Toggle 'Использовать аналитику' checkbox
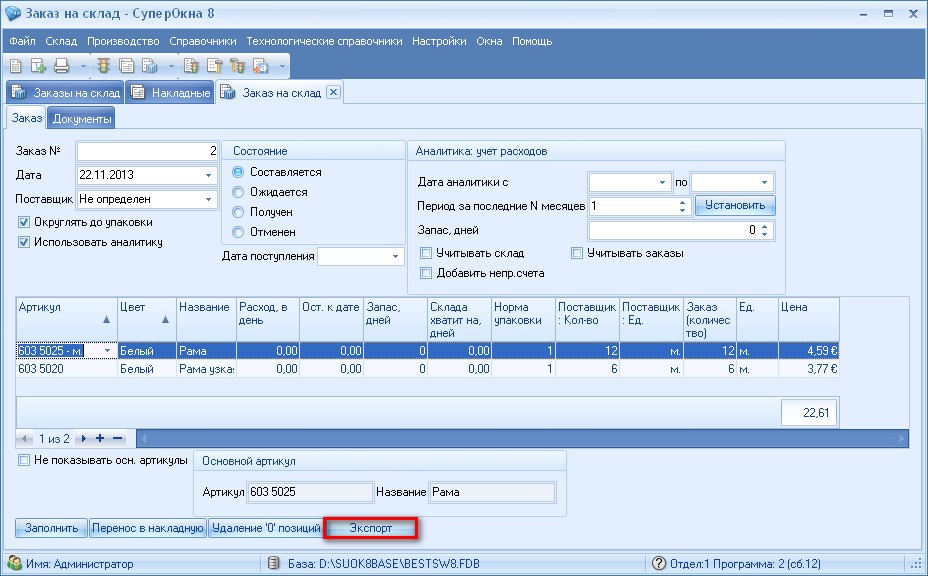Screen dimensions: 928x576 24,242
